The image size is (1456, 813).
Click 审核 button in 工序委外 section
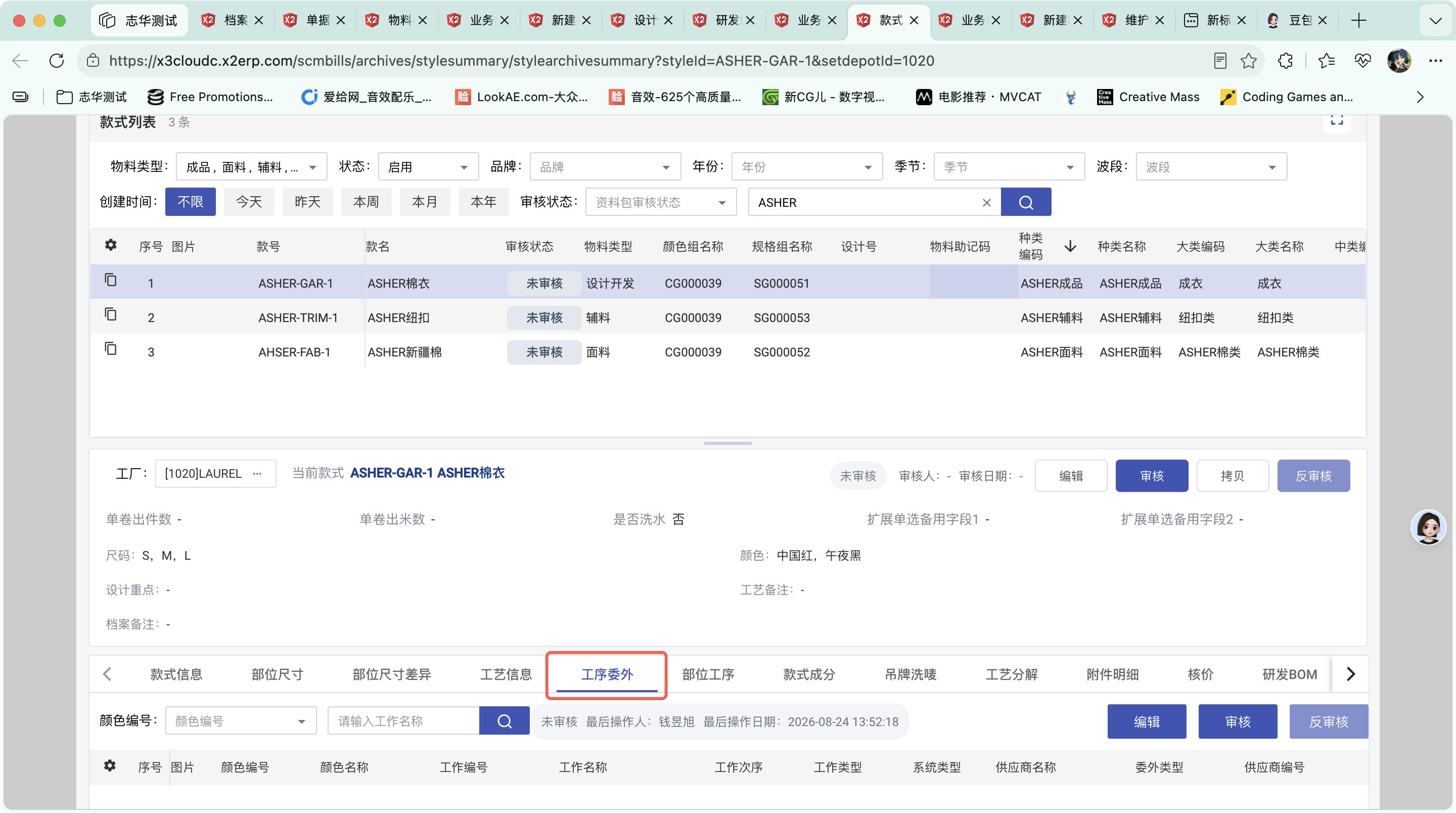tap(1238, 721)
